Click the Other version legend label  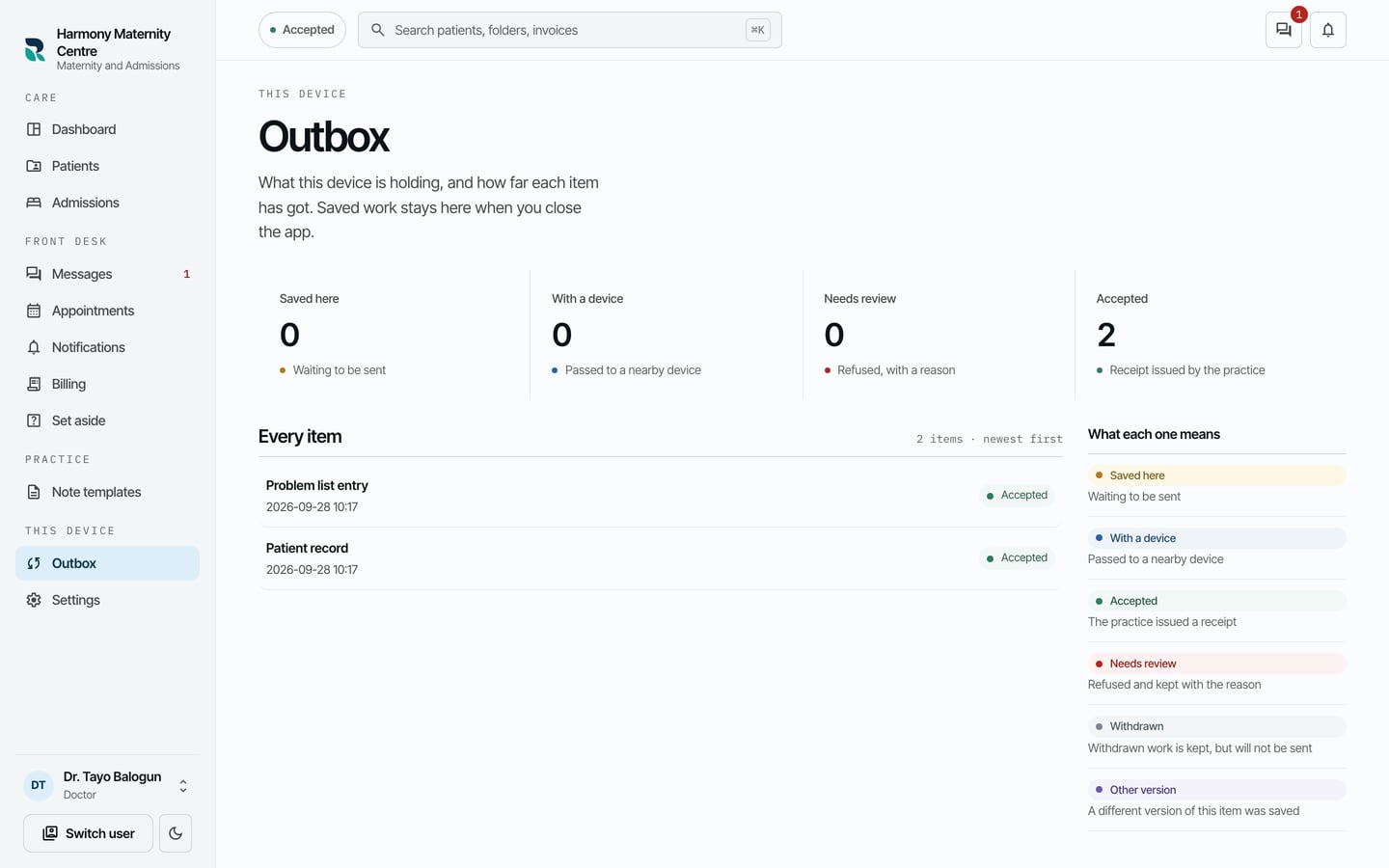(1217, 790)
